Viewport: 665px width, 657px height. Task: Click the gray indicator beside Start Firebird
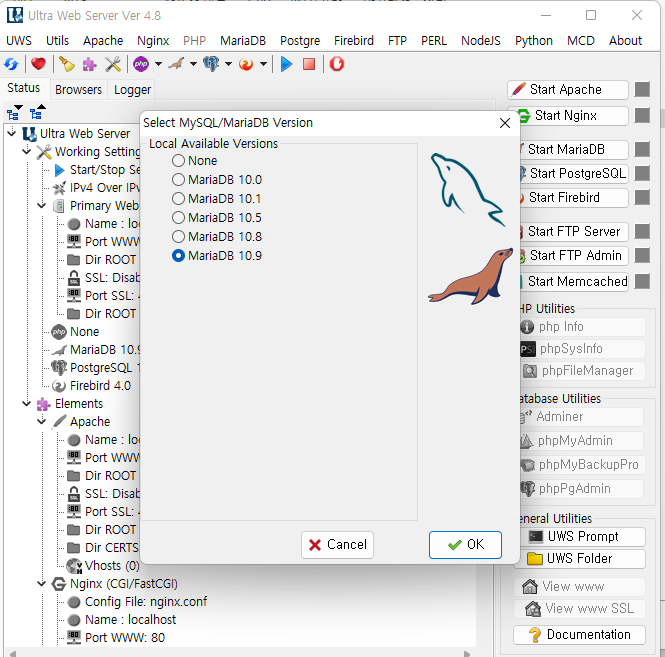point(642,197)
